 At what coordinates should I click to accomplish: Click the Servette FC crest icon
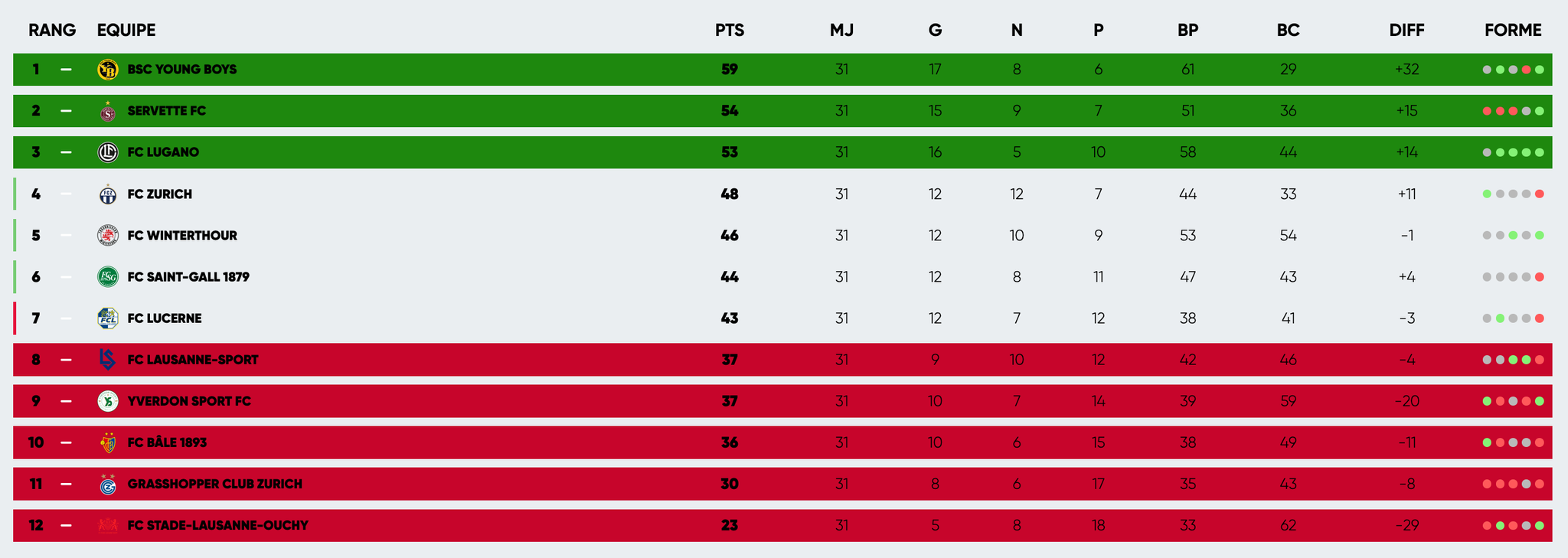(x=108, y=112)
